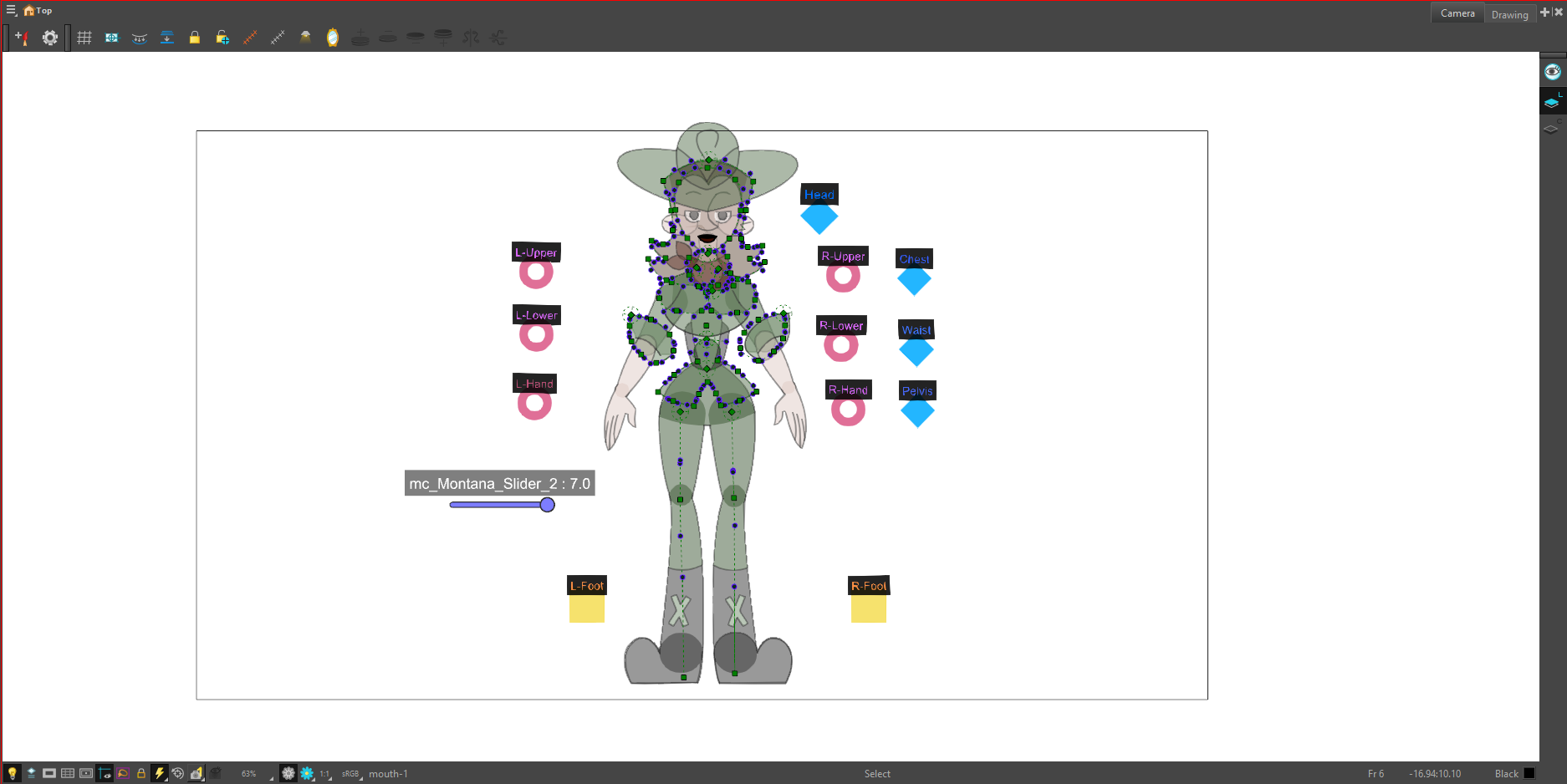The width and height of the screenshot is (1567, 784).
Task: Click the orange ruler-line toolbar icon
Action: [250, 38]
